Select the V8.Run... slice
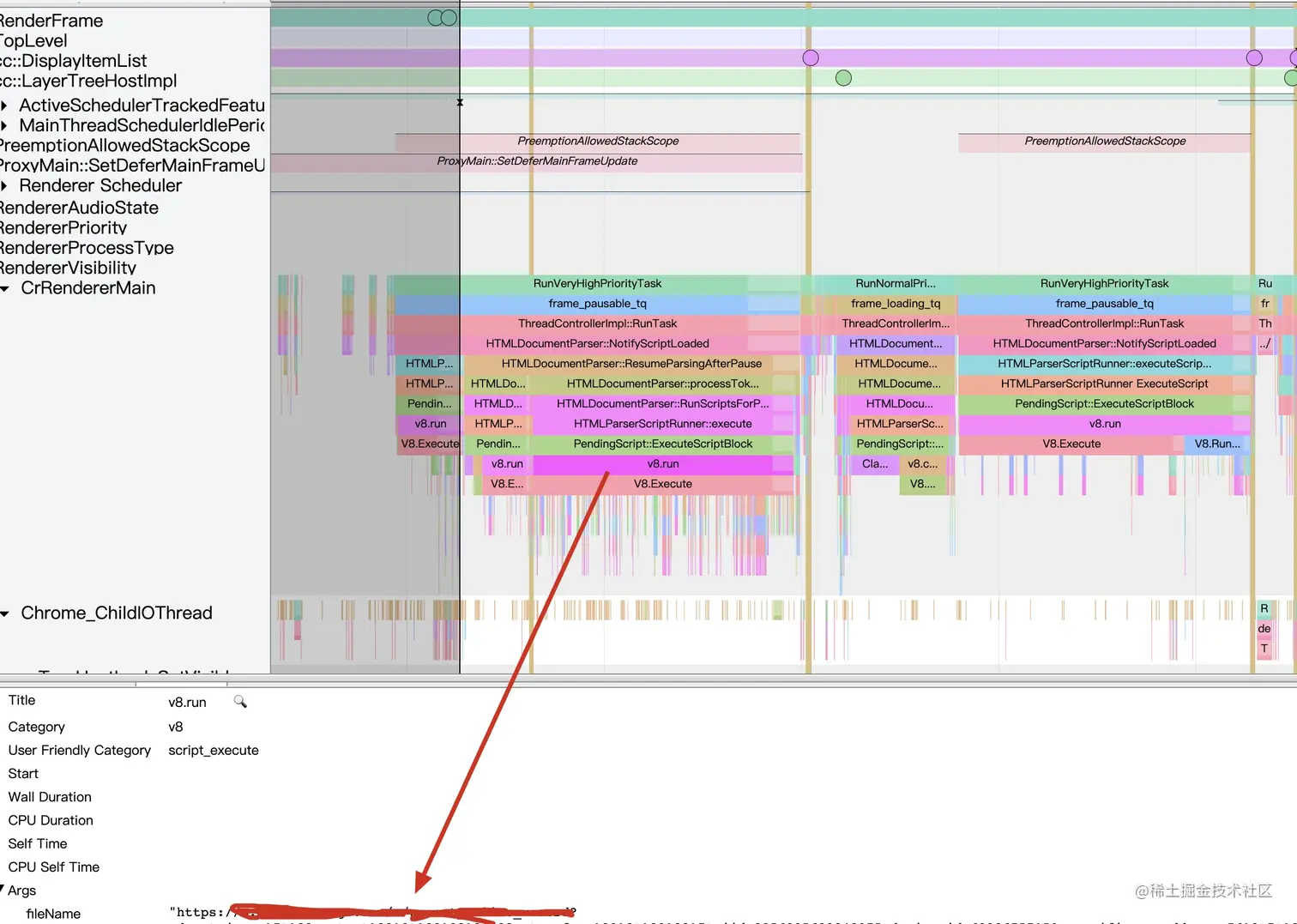 tap(1217, 444)
